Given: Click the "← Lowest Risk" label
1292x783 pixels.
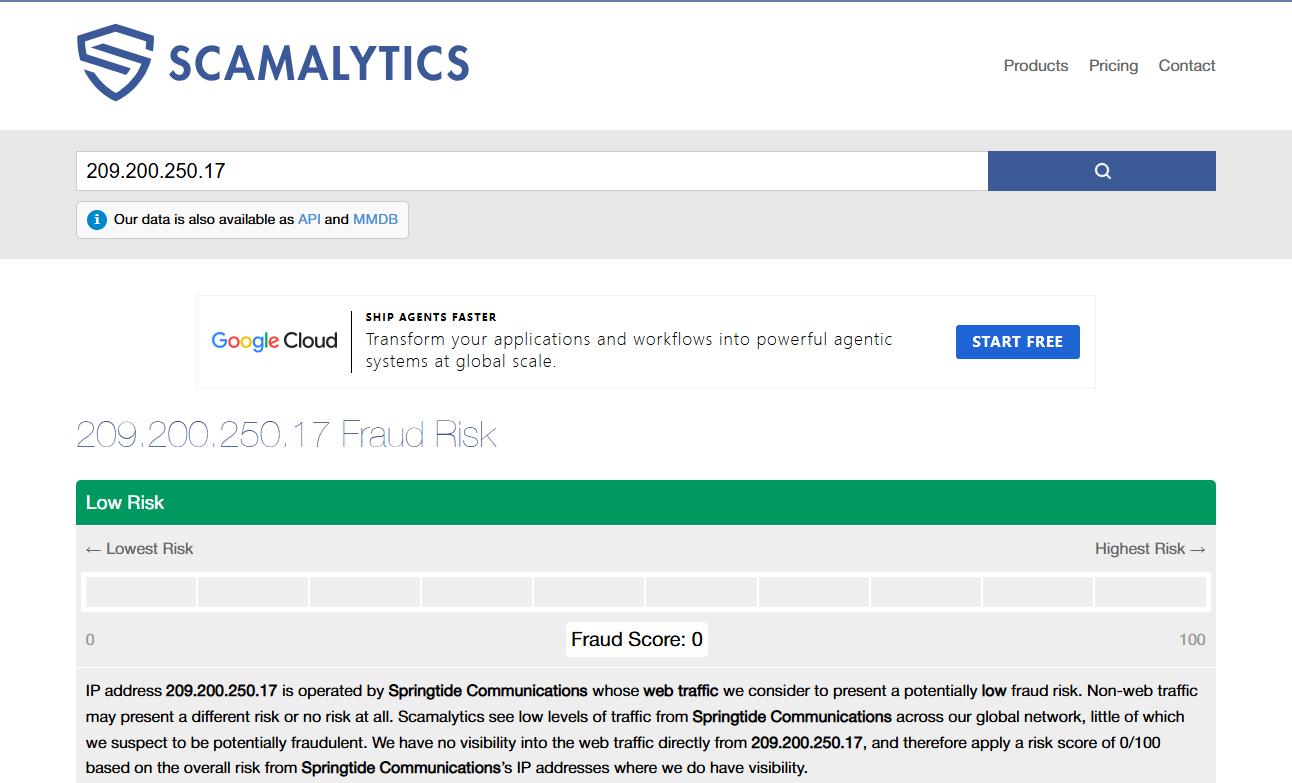Looking at the screenshot, I should pos(140,549).
